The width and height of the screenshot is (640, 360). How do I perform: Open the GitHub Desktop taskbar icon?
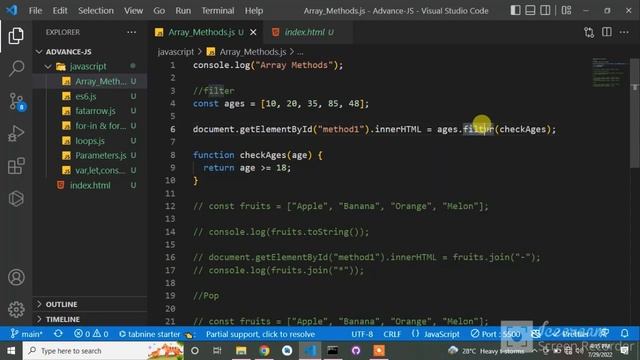[356, 351]
